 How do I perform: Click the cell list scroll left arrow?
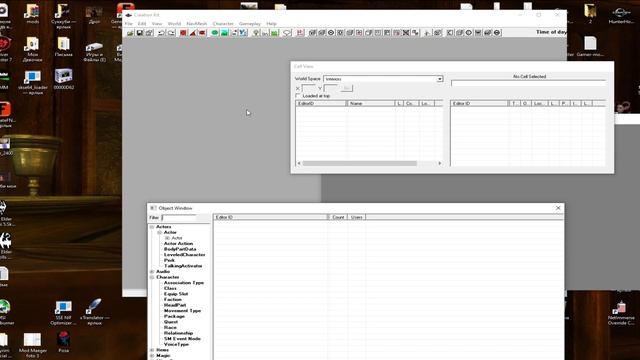299,163
